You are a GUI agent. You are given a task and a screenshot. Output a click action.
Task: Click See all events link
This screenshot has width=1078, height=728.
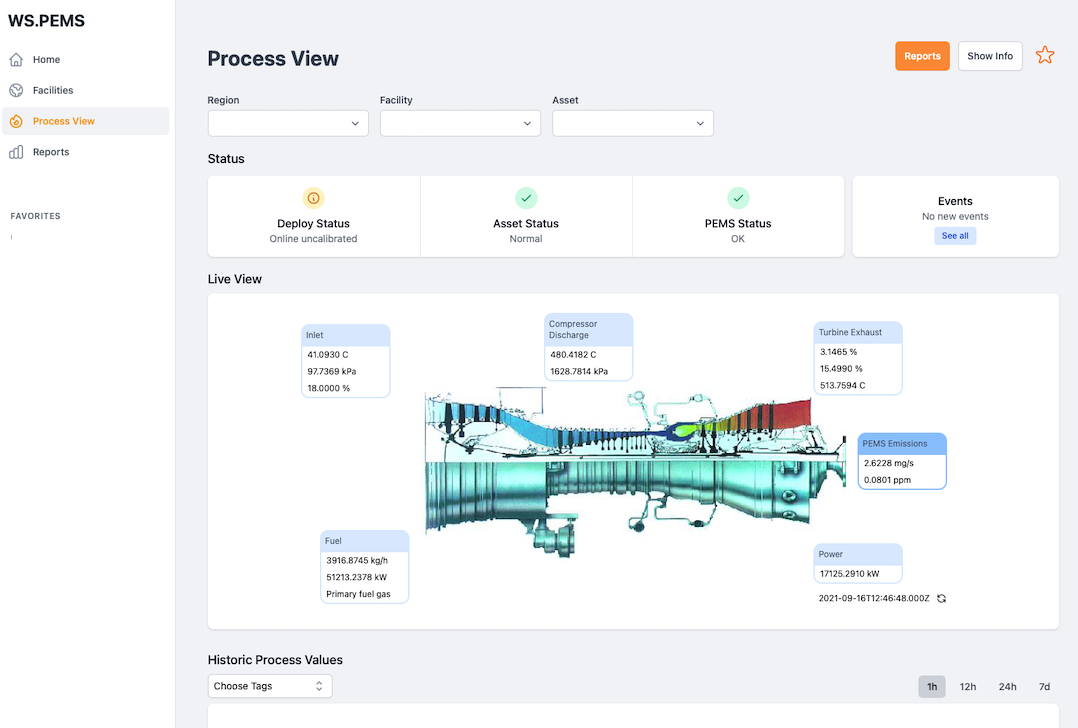(x=955, y=236)
